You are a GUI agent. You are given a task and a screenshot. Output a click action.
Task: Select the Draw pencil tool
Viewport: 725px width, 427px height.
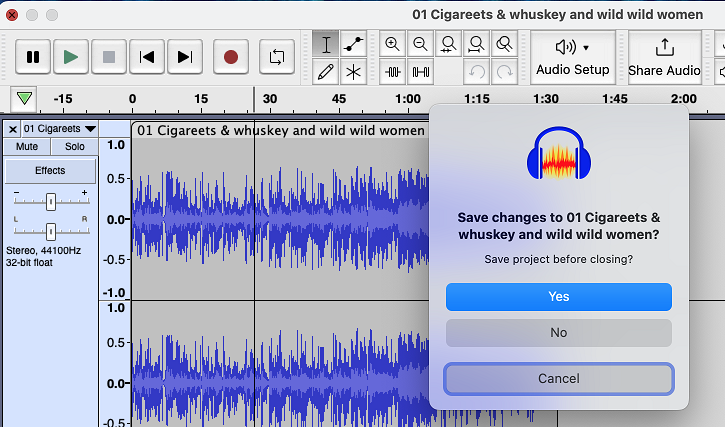[x=326, y=72]
